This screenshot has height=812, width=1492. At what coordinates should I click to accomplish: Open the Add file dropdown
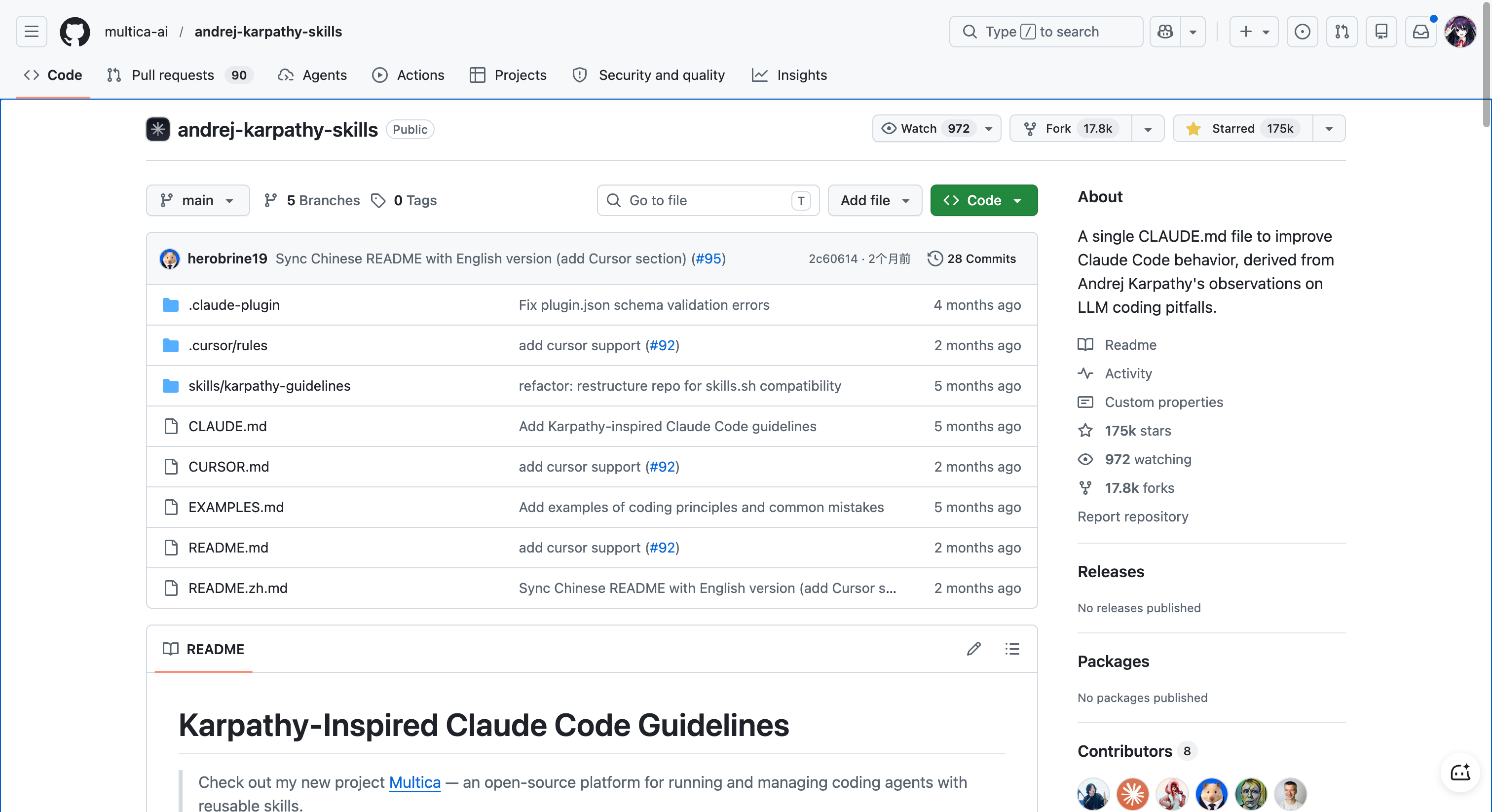pyautogui.click(x=875, y=200)
